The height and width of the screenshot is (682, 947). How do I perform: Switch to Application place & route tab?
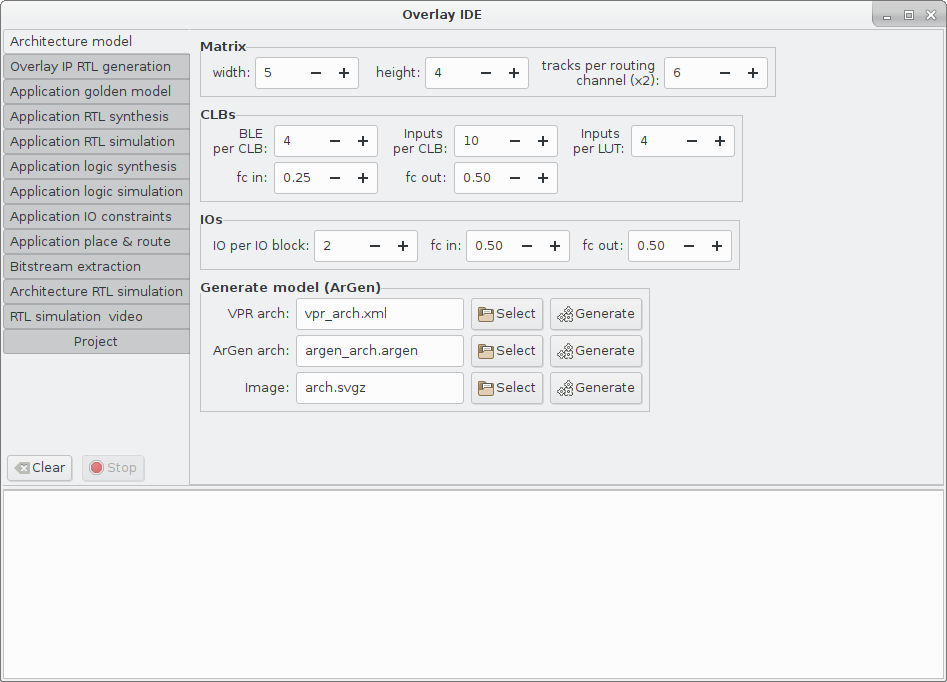[x=96, y=242]
